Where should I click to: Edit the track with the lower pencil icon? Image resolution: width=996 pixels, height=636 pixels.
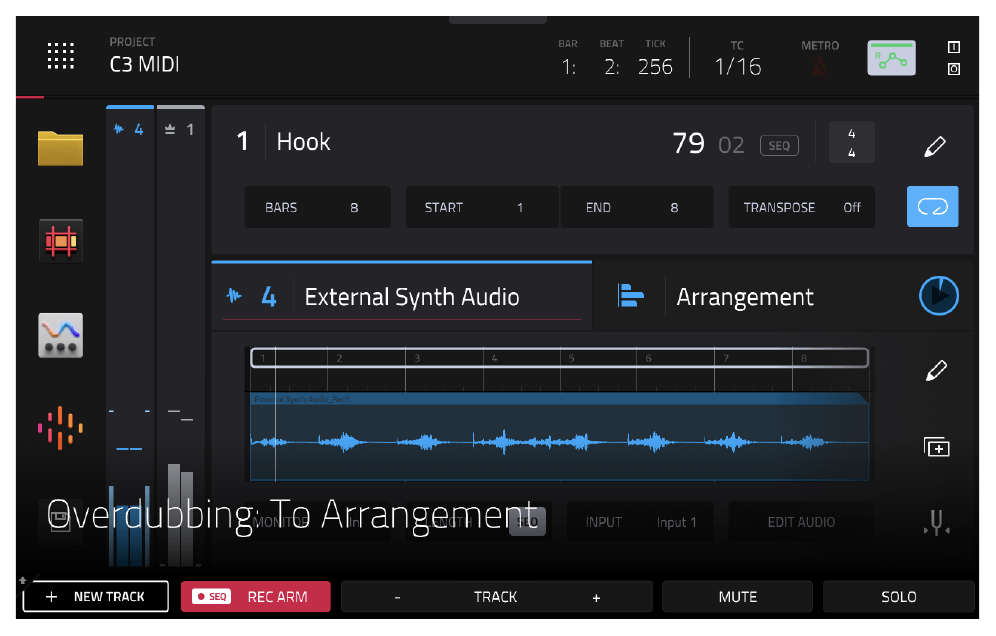tap(936, 370)
